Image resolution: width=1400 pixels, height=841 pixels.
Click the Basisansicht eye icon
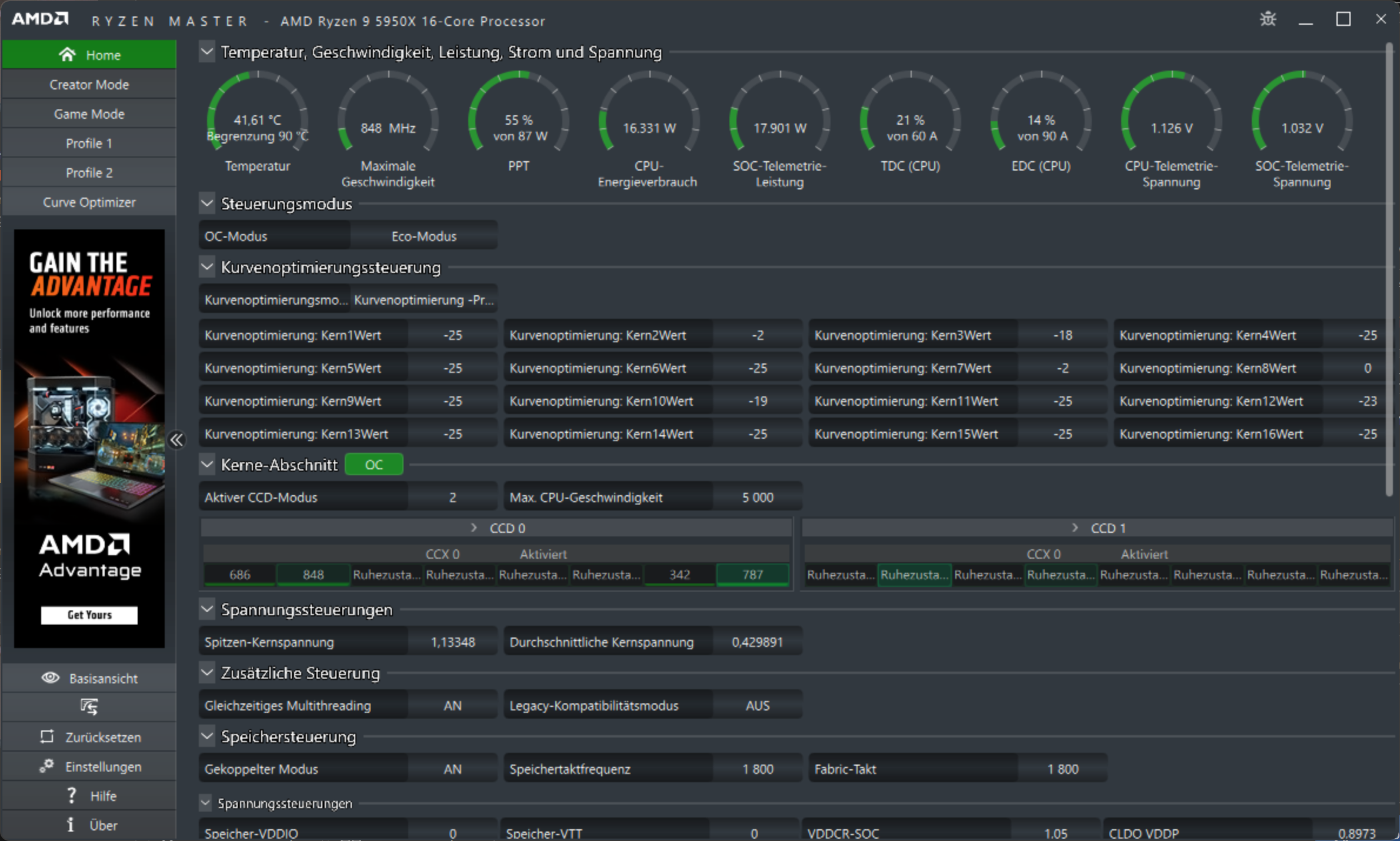pyautogui.click(x=51, y=678)
